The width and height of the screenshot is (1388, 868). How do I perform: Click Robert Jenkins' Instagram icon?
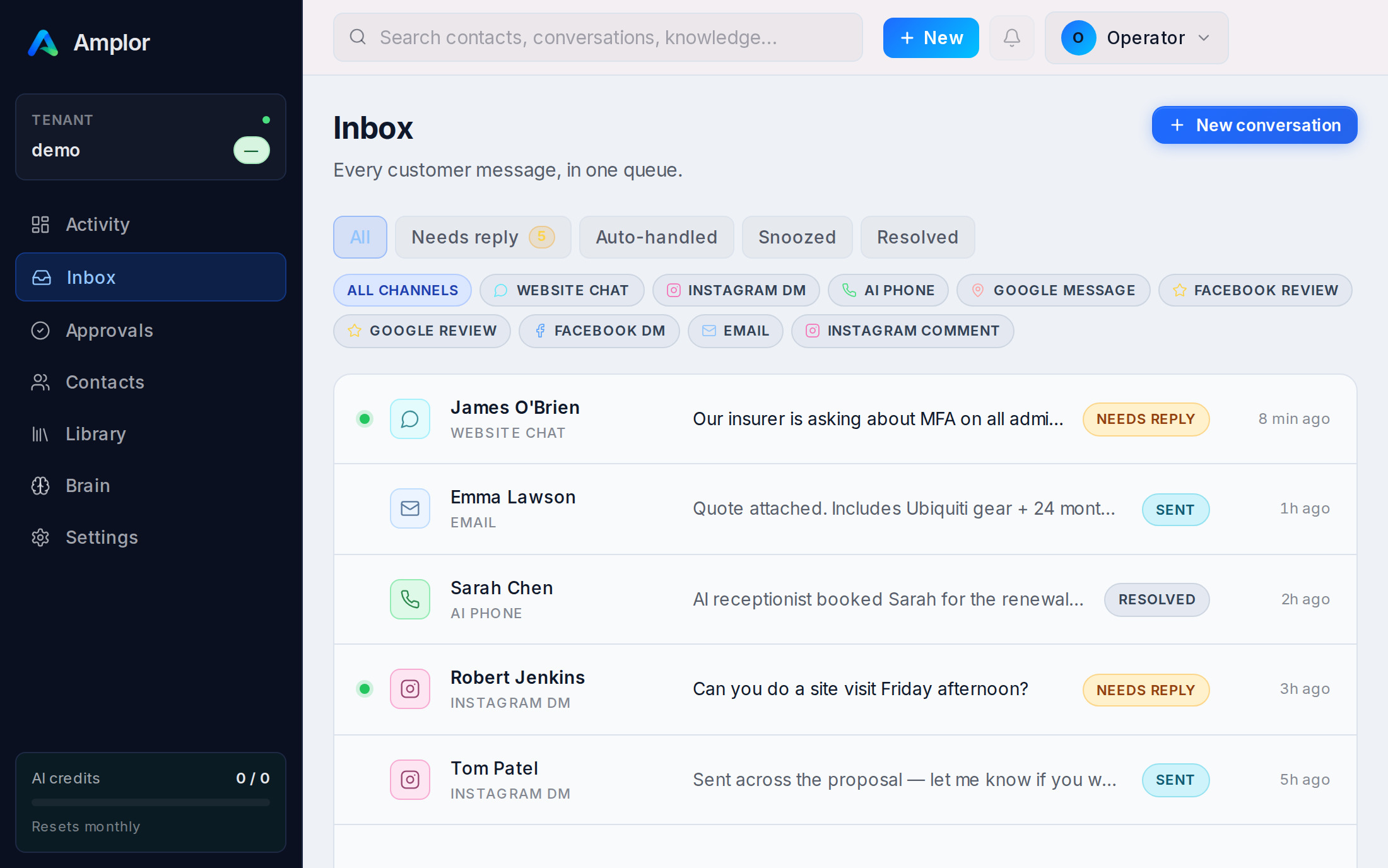(410, 689)
